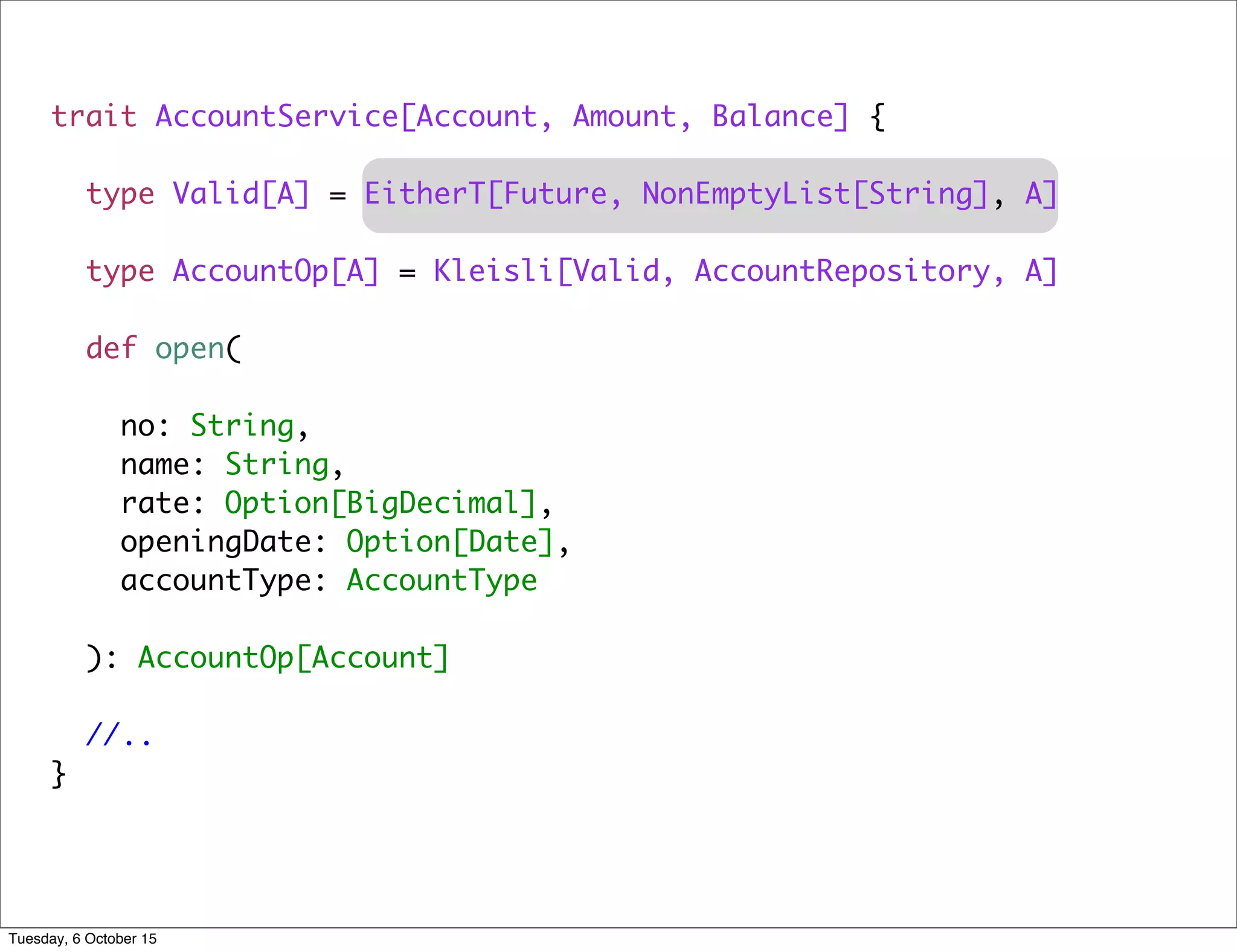Click the 'open(' method name

click(198, 350)
